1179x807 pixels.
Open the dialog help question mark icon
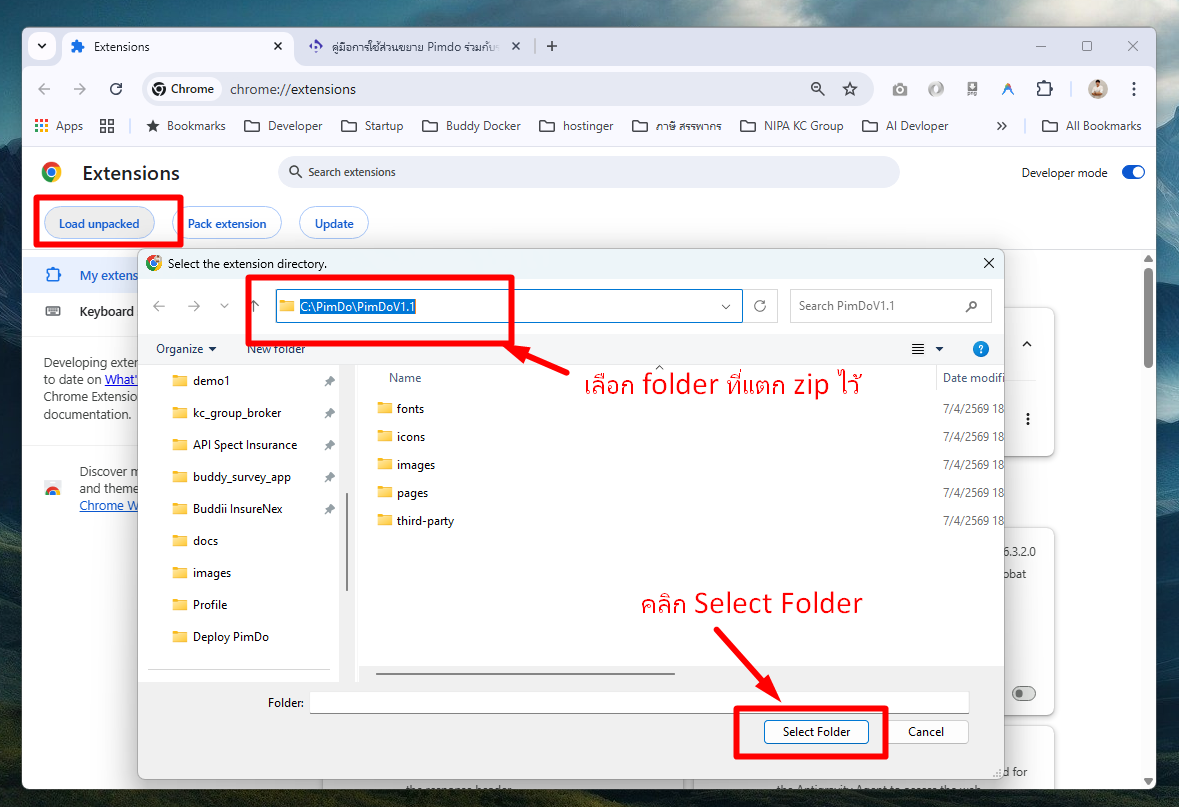click(981, 349)
